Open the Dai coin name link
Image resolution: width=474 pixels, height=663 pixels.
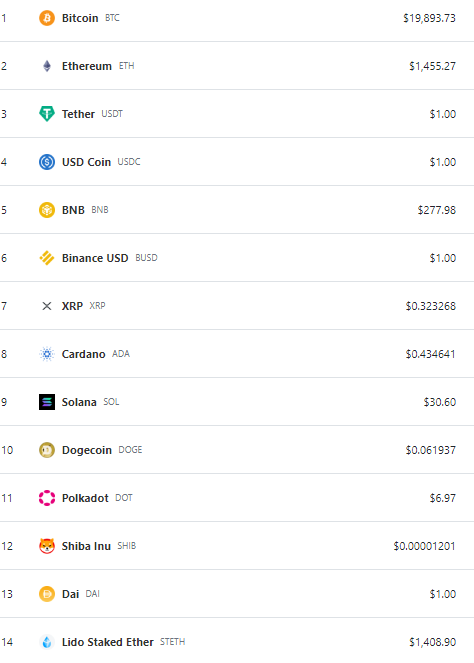(70, 594)
